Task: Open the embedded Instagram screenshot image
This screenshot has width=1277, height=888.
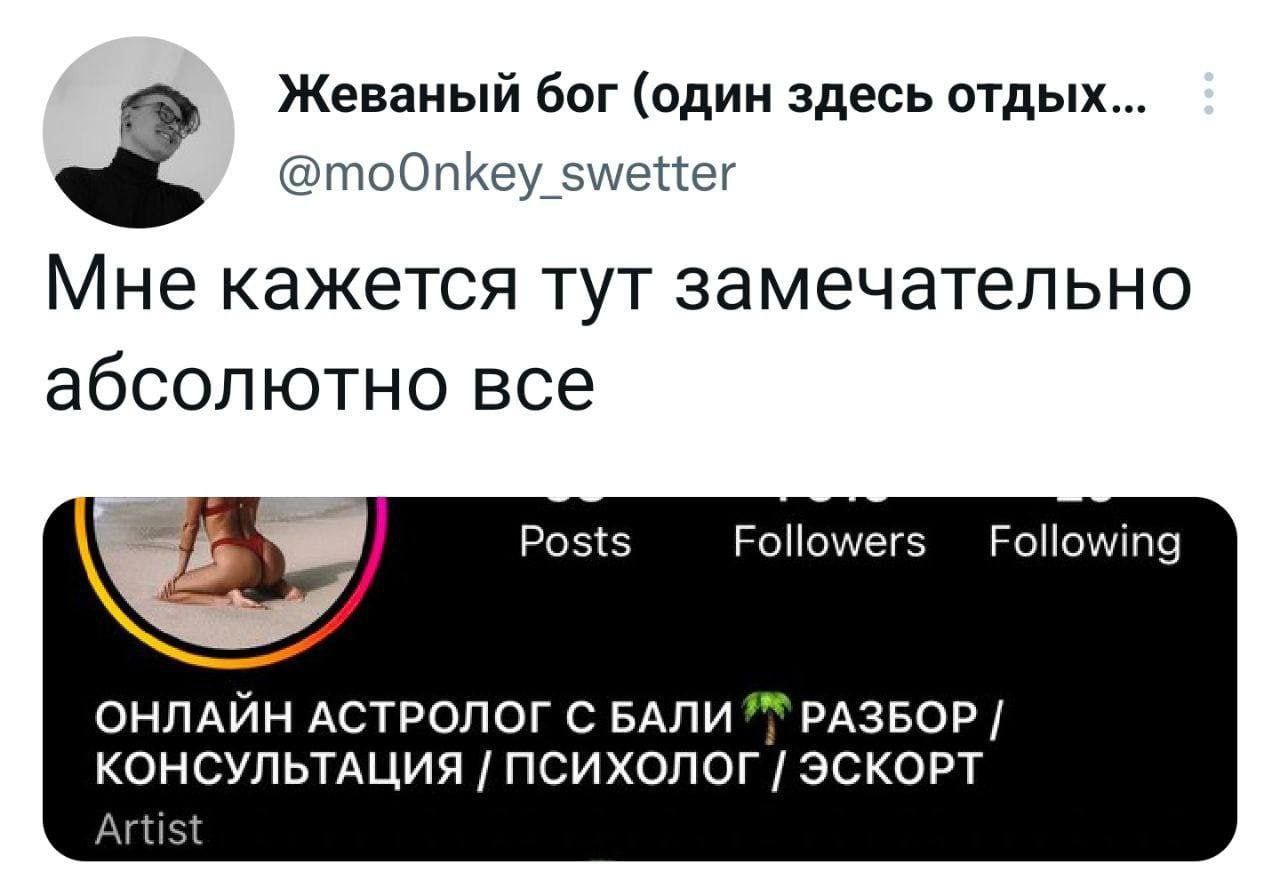Action: tap(640, 678)
